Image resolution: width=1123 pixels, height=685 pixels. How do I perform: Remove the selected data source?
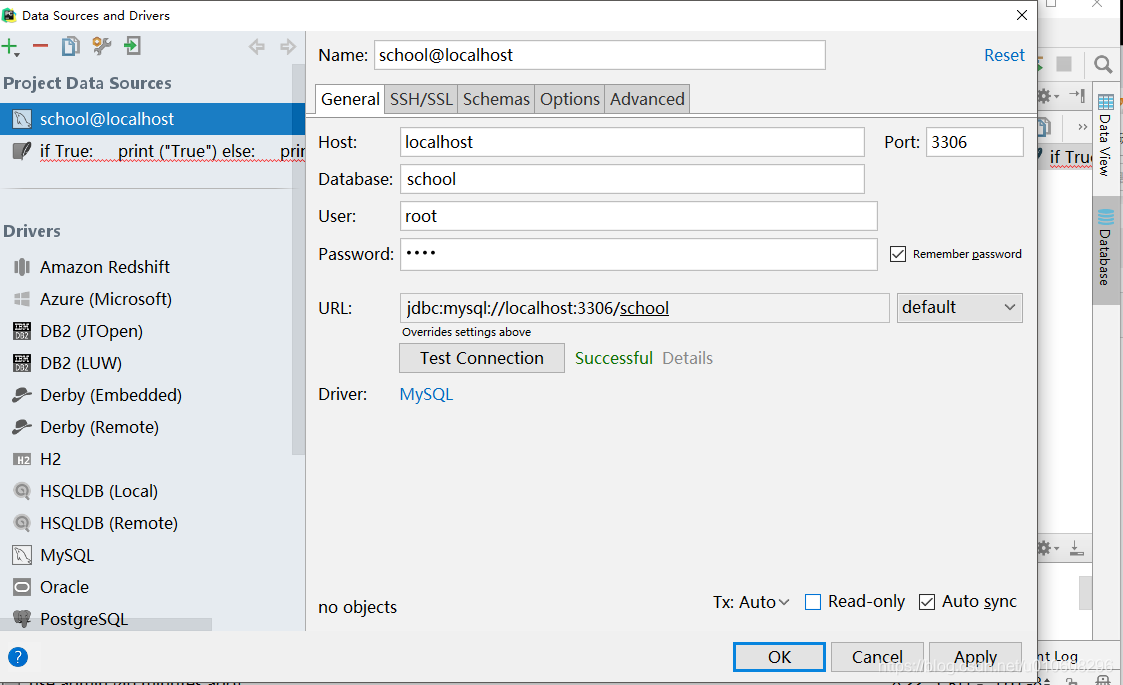pyautogui.click(x=40, y=46)
